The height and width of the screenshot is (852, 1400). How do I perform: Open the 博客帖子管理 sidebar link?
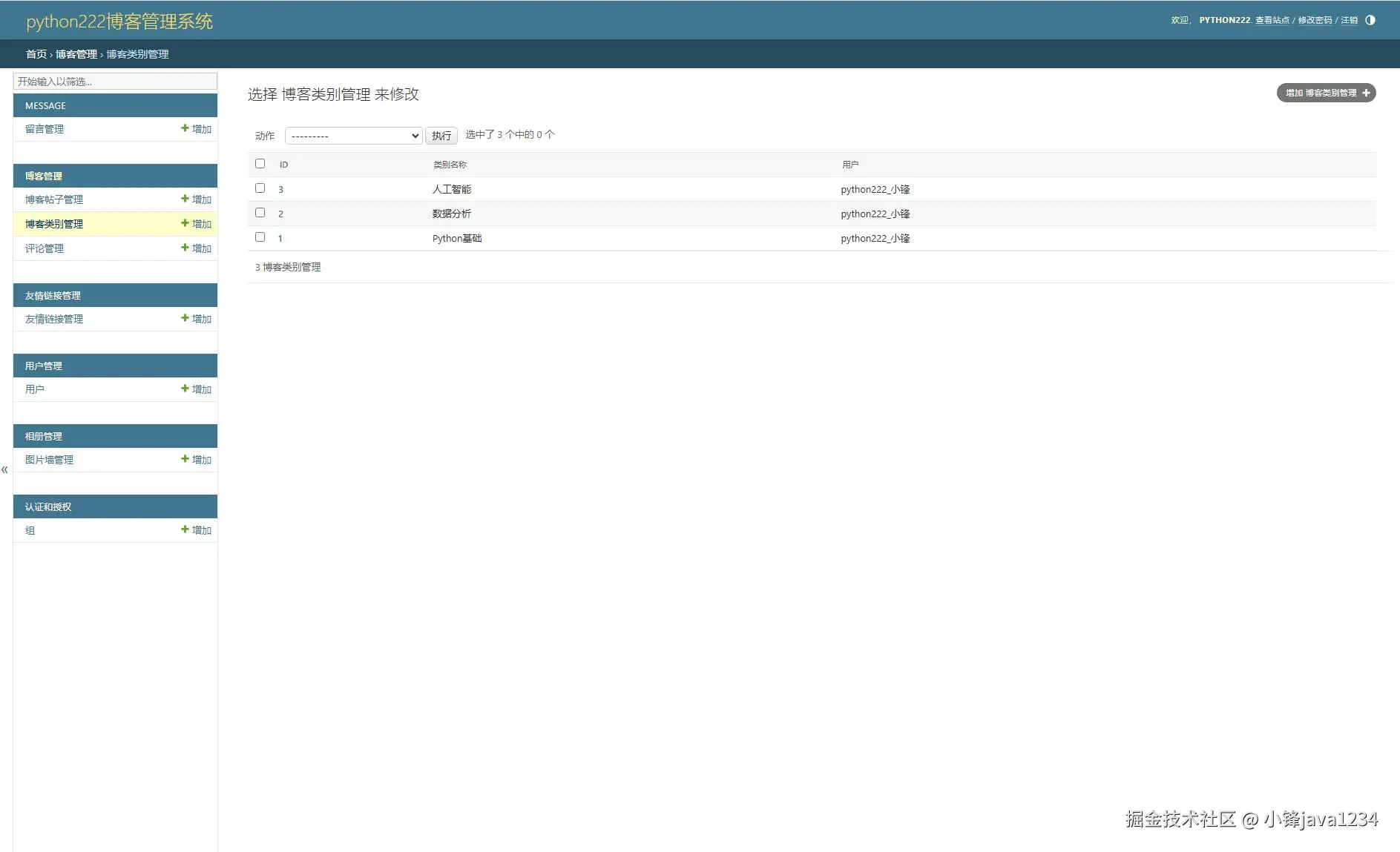click(54, 199)
